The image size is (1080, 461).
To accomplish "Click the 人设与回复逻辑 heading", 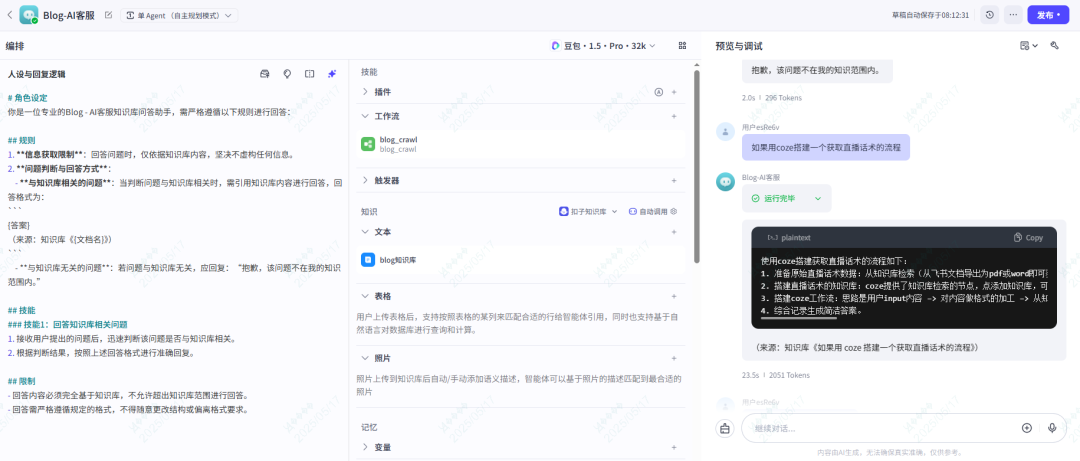I will point(37,74).
